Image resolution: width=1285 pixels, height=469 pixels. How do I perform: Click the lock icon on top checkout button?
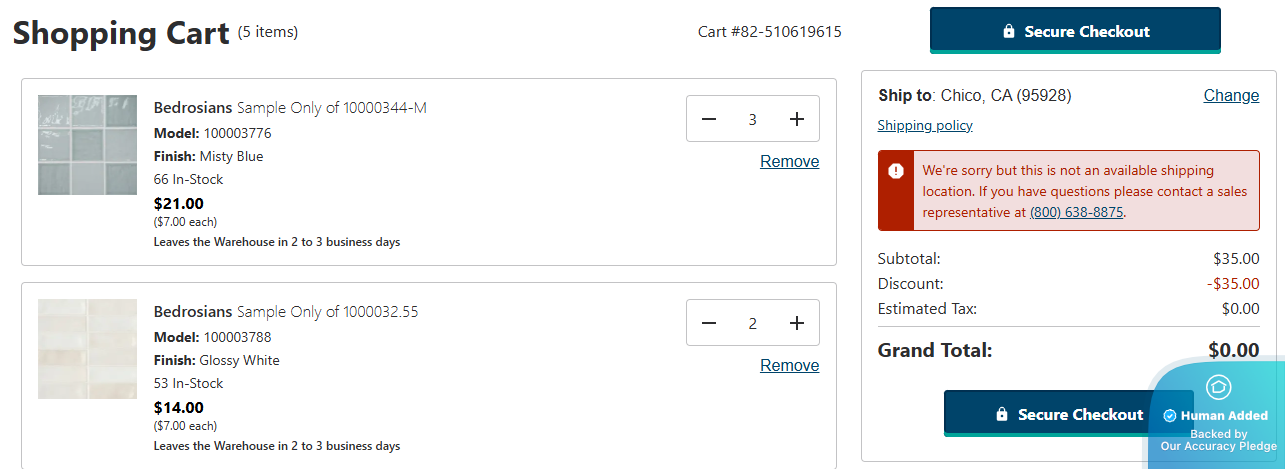click(1009, 32)
